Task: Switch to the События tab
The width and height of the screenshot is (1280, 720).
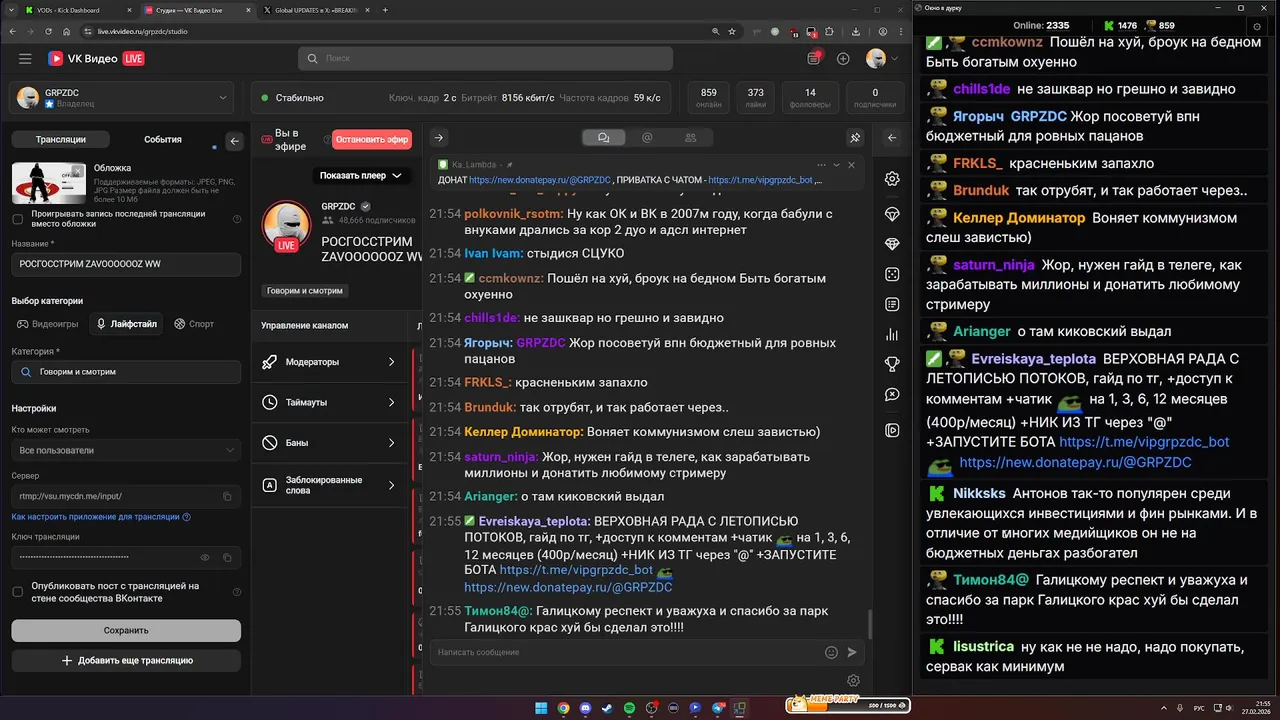Action: tap(163, 140)
